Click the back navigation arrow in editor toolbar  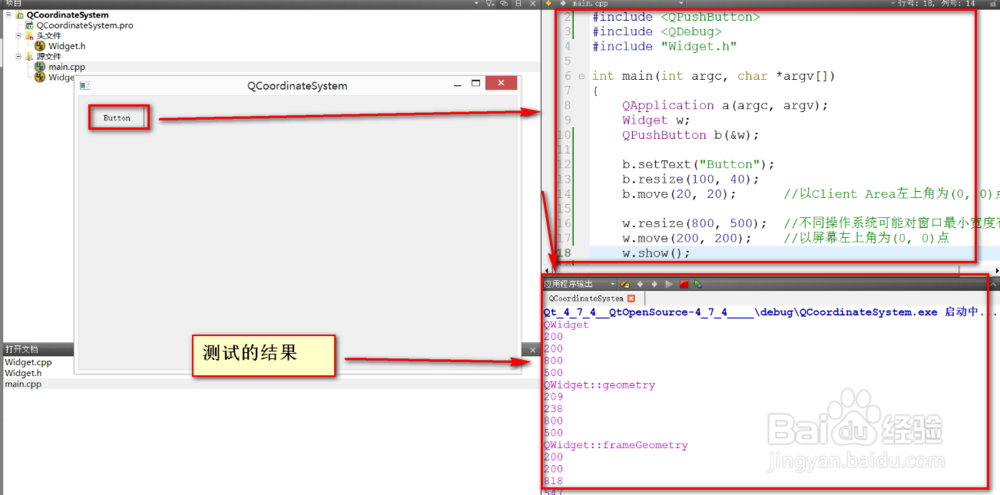[x=548, y=3]
